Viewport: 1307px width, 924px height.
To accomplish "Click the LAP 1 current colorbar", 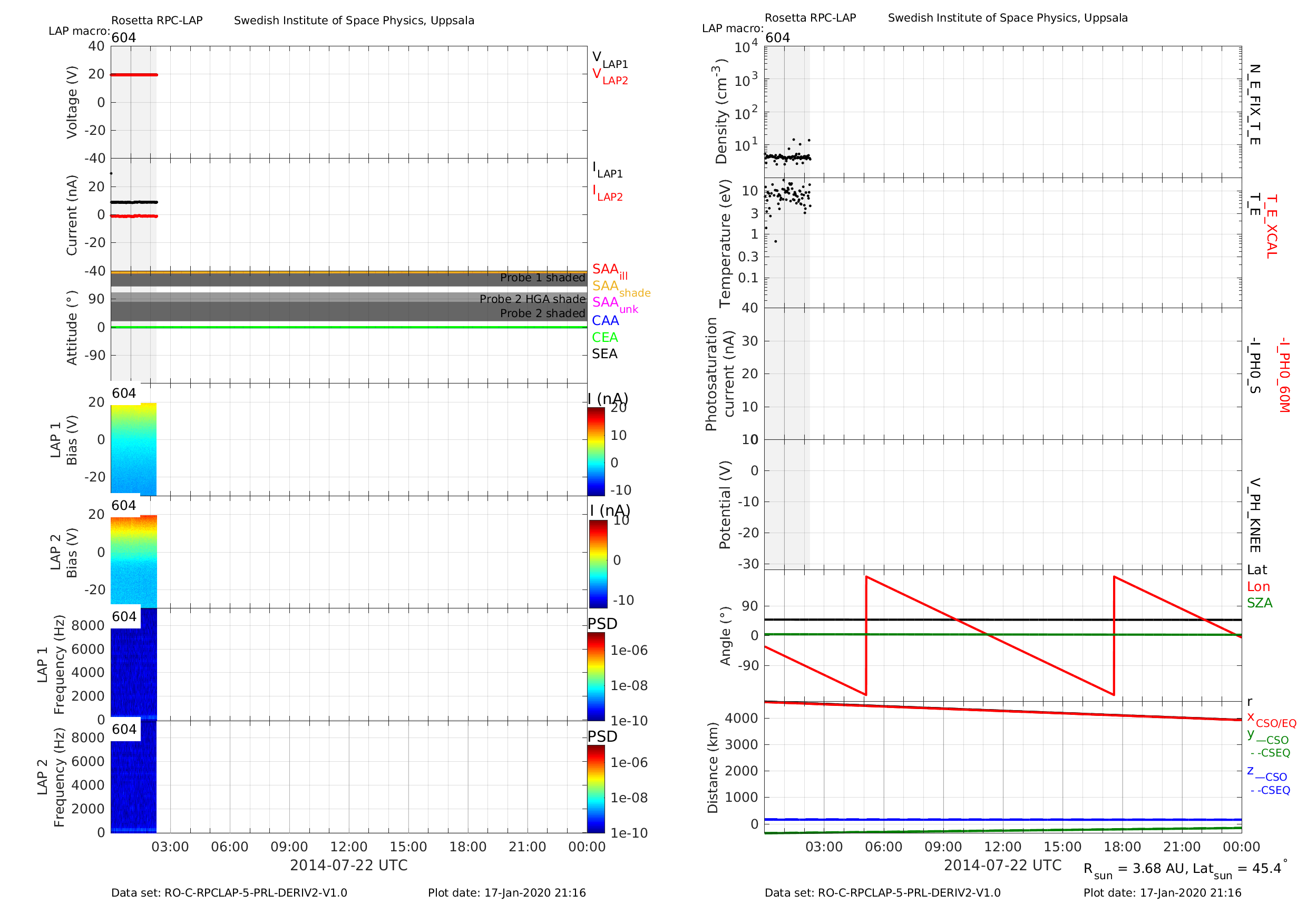I will 596,451.
